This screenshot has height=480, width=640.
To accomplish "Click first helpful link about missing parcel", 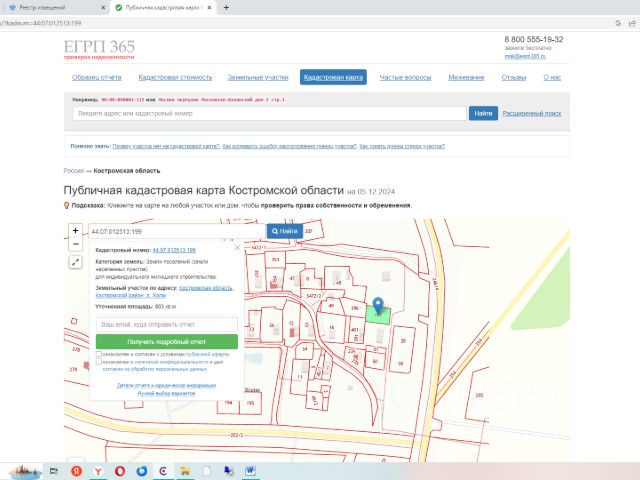I will [166, 146].
